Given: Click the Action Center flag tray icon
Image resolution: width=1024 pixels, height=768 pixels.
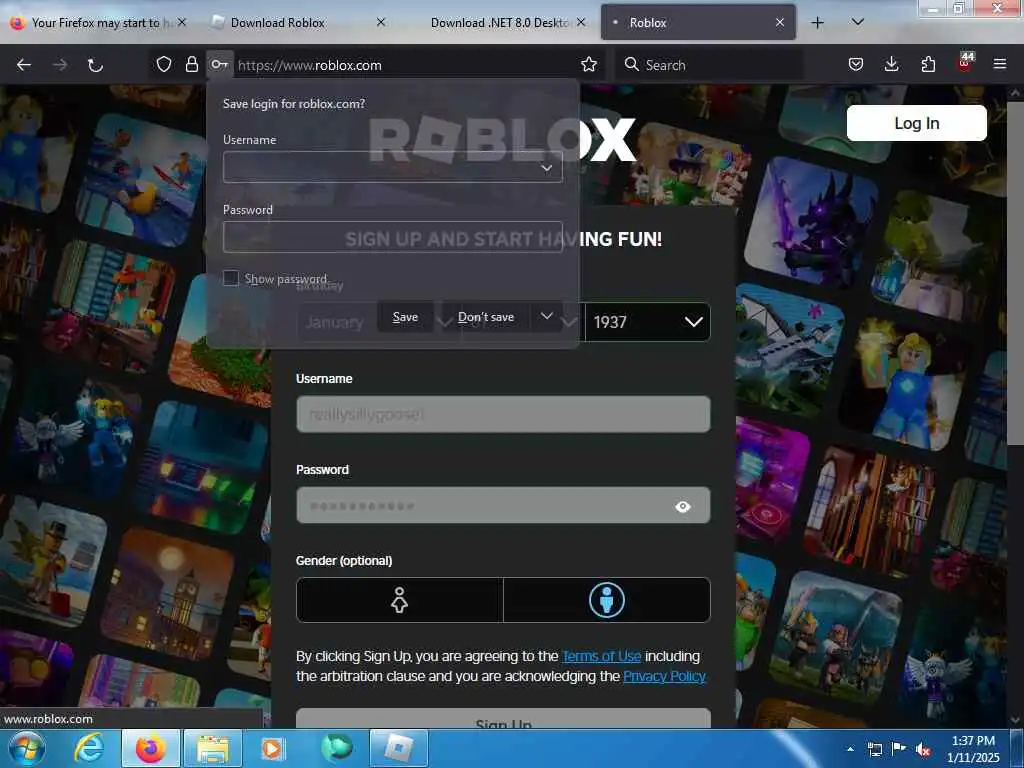Looking at the screenshot, I should coord(899,749).
